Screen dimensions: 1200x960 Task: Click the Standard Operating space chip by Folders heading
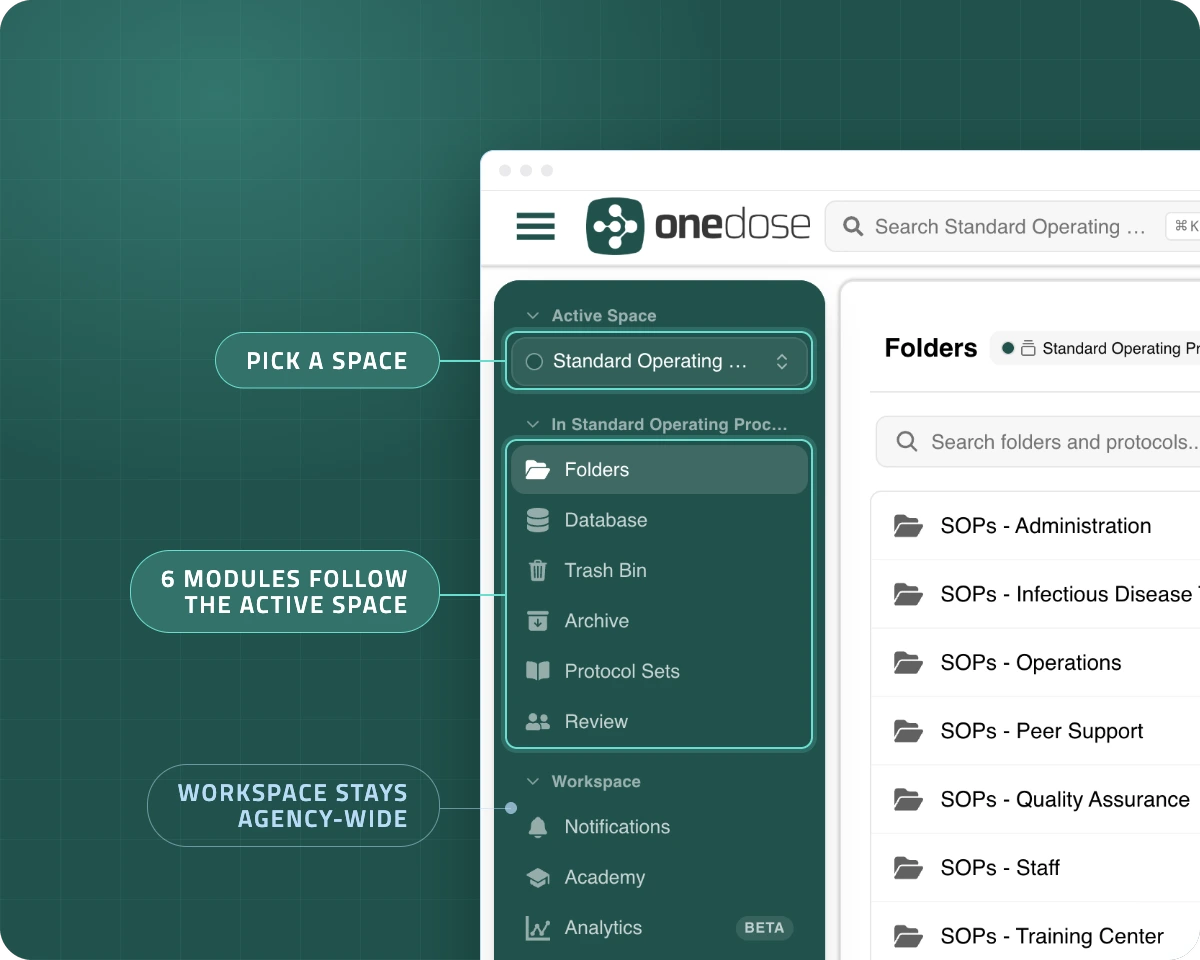click(1097, 348)
